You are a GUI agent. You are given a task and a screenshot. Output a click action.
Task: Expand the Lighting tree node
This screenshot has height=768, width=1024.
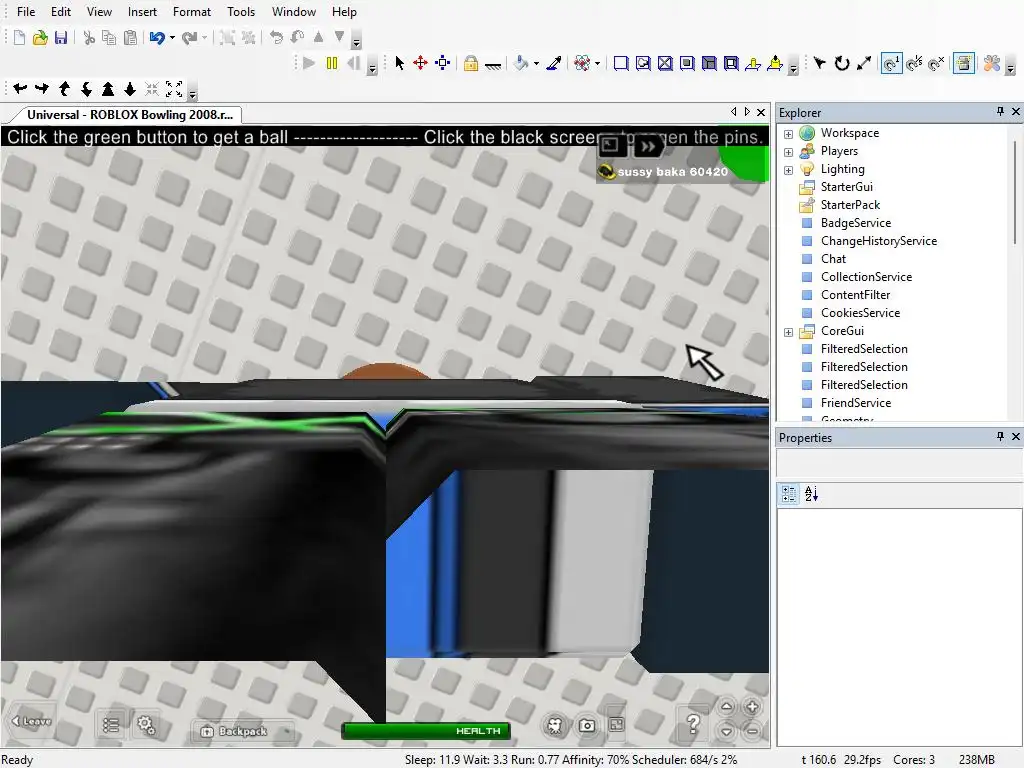[x=788, y=170]
